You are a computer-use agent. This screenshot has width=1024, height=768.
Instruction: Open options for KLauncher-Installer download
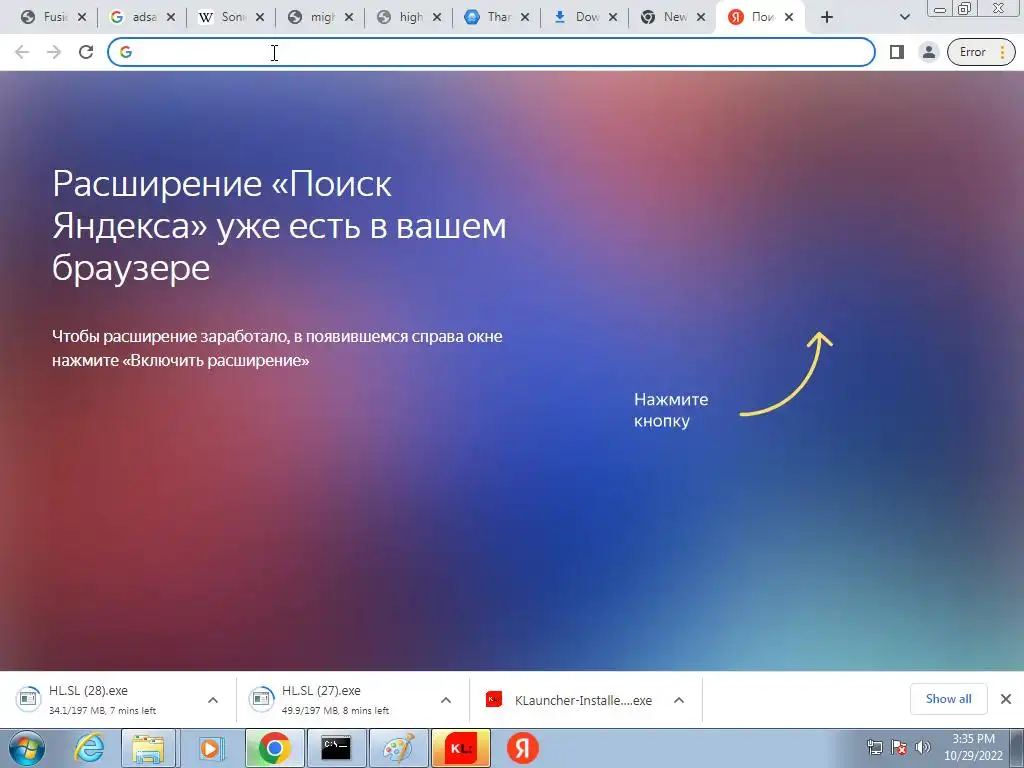(679, 700)
